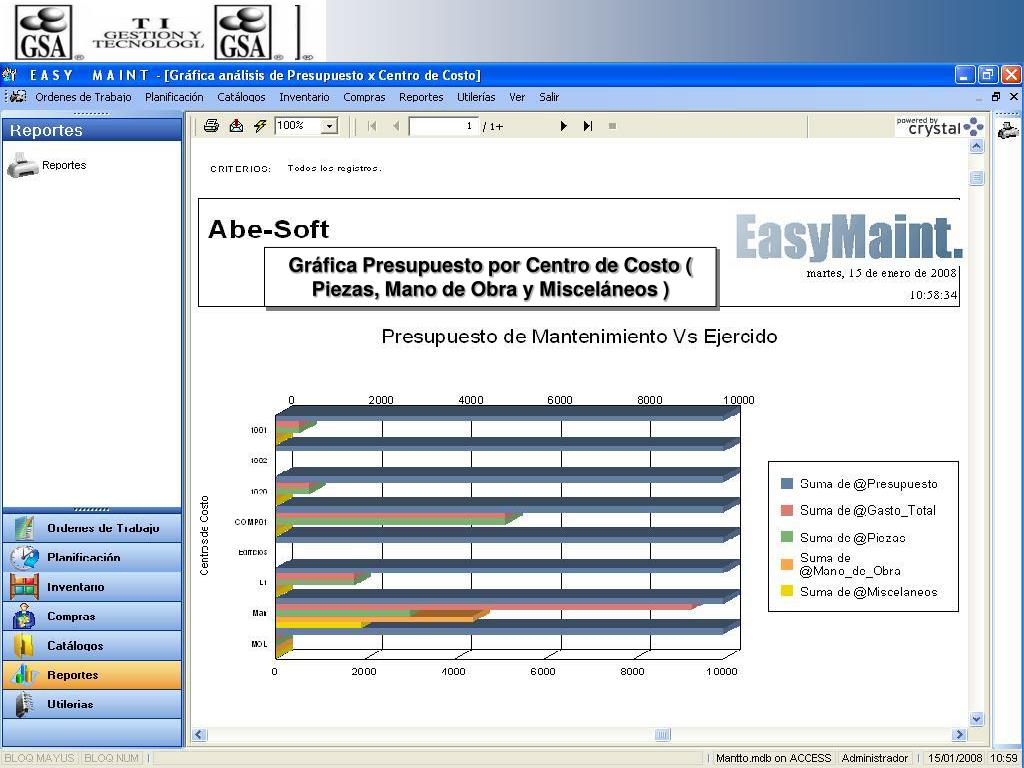
Task: Click the horizontal scrollbar right arrow
Action: [x=959, y=735]
